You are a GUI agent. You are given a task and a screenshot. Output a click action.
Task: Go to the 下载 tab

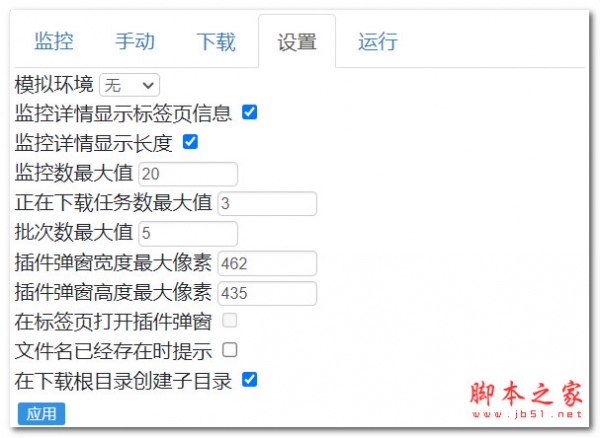point(216,42)
